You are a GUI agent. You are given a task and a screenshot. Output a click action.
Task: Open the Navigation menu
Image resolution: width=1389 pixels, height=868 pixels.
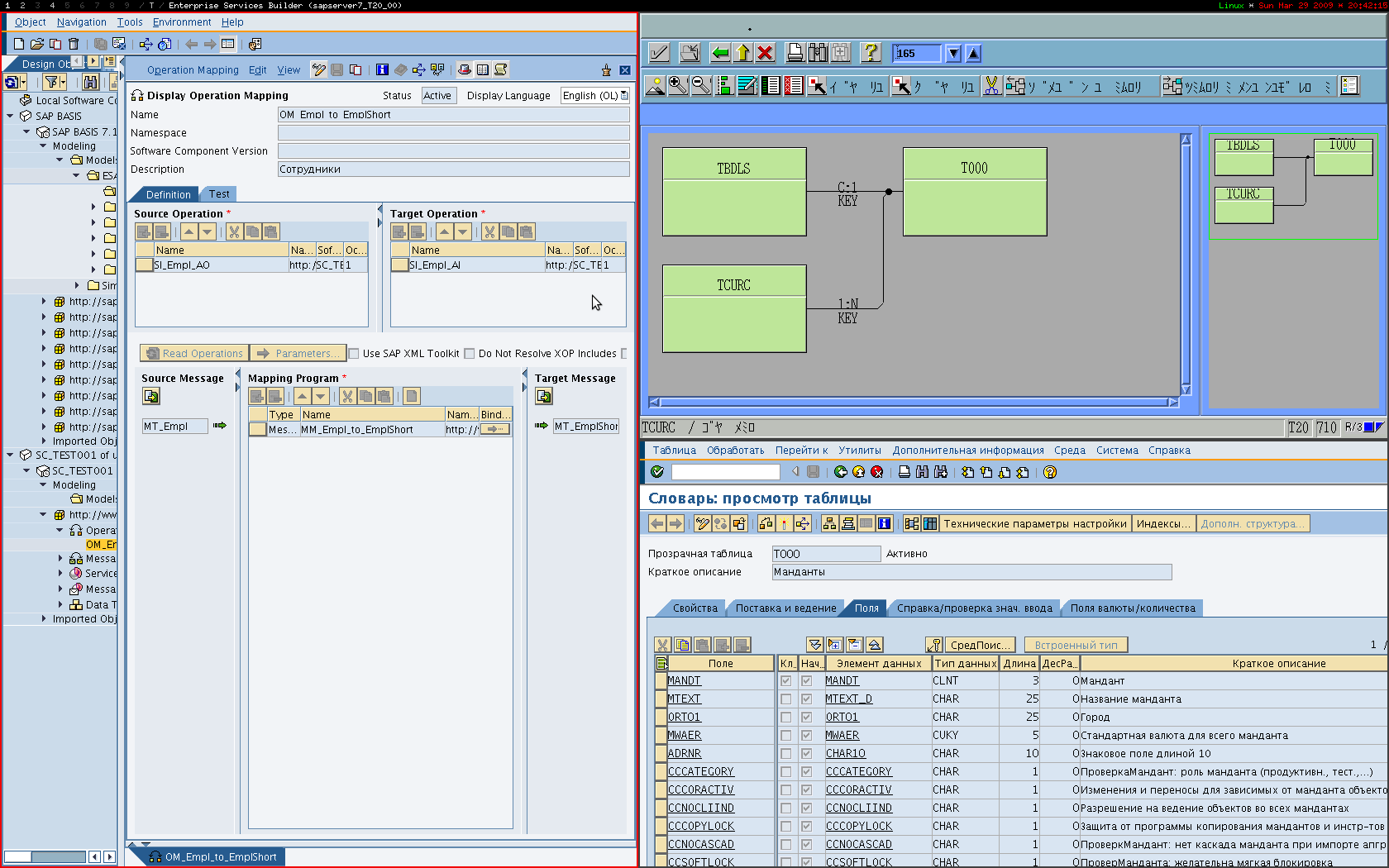[81, 22]
